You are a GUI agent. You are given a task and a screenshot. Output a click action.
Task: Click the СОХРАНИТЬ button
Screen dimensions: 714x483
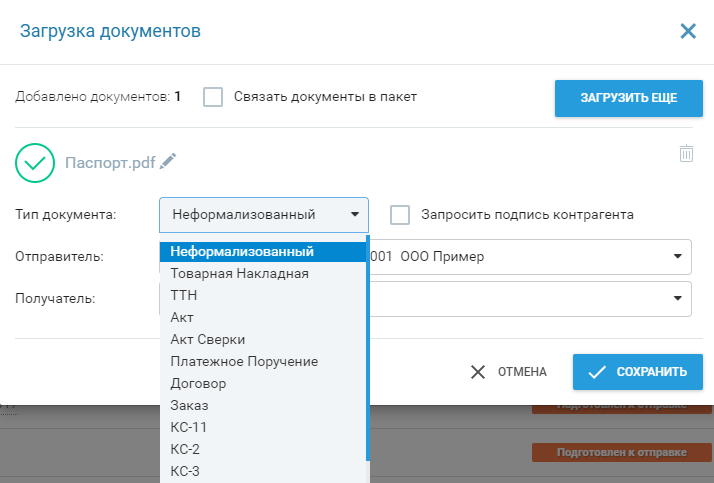pyautogui.click(x=637, y=372)
